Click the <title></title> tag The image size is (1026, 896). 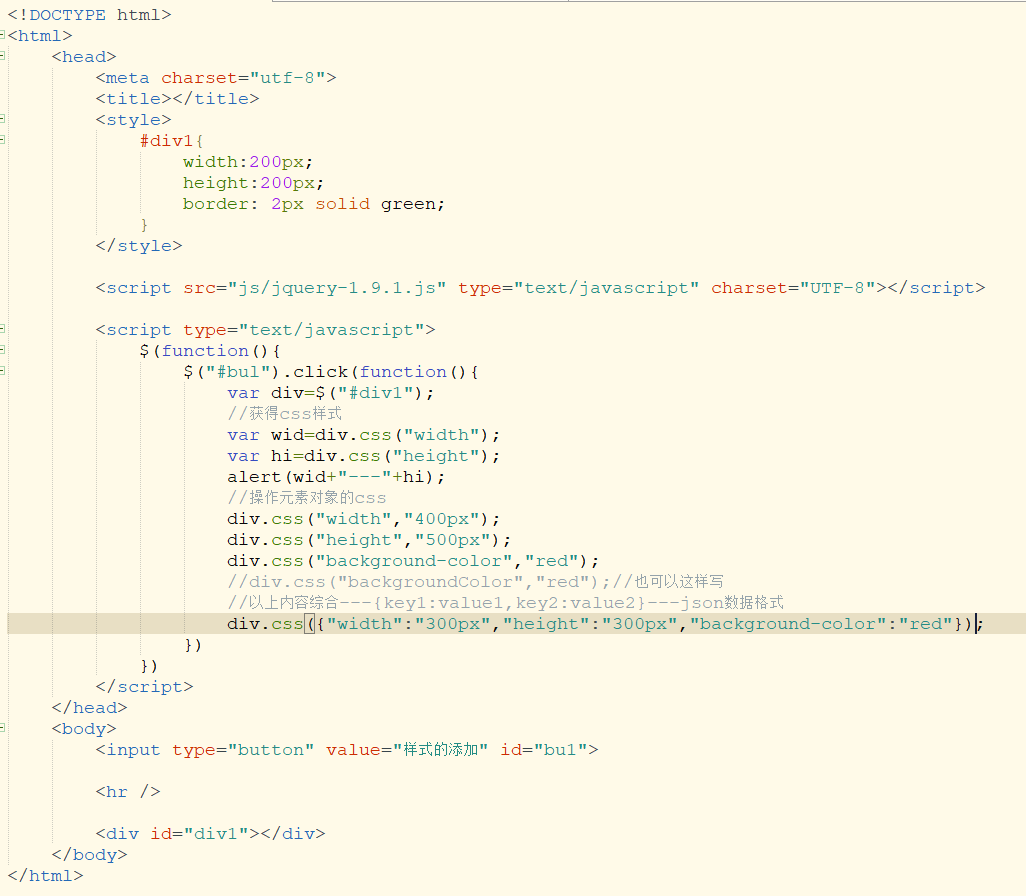[177, 99]
